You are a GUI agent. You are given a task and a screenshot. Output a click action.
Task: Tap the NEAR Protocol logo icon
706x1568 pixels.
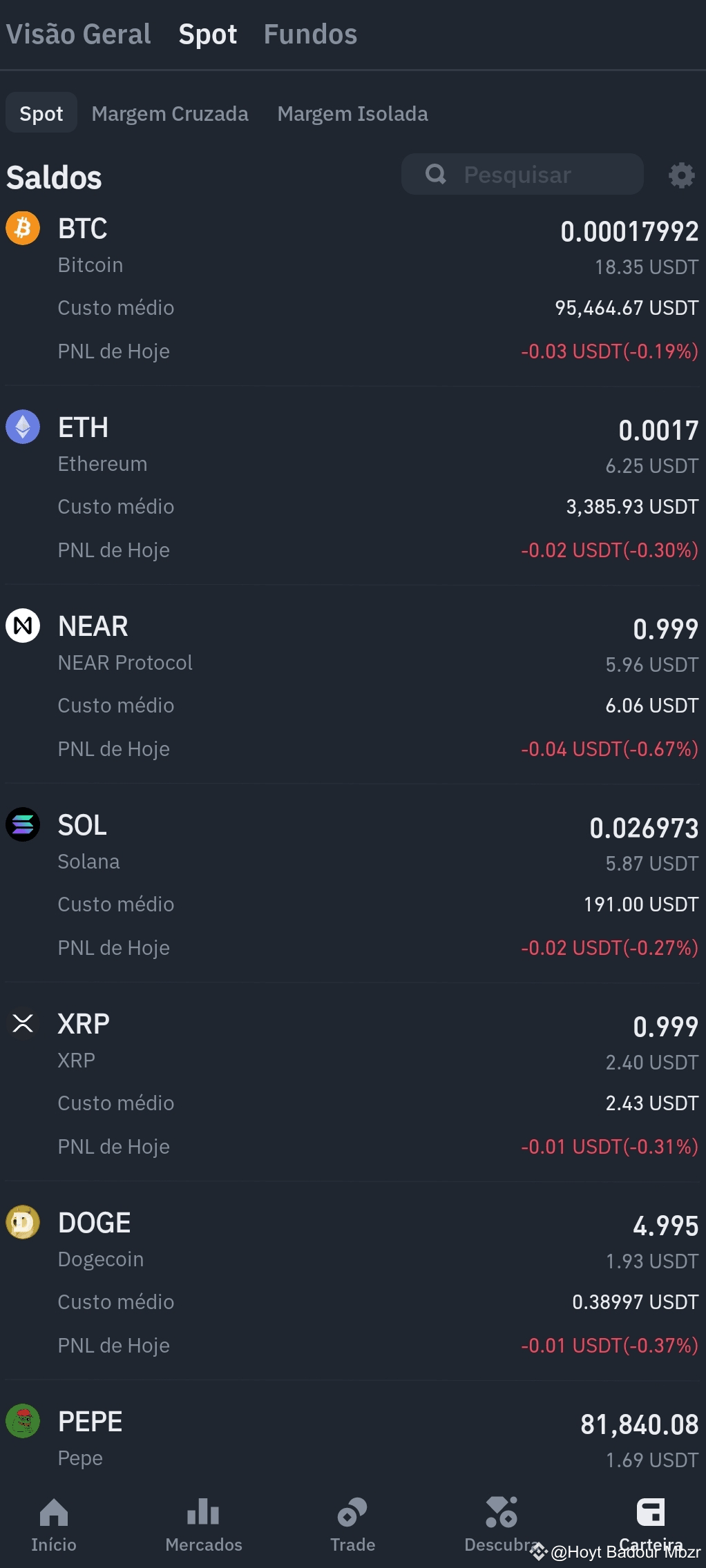coord(23,626)
